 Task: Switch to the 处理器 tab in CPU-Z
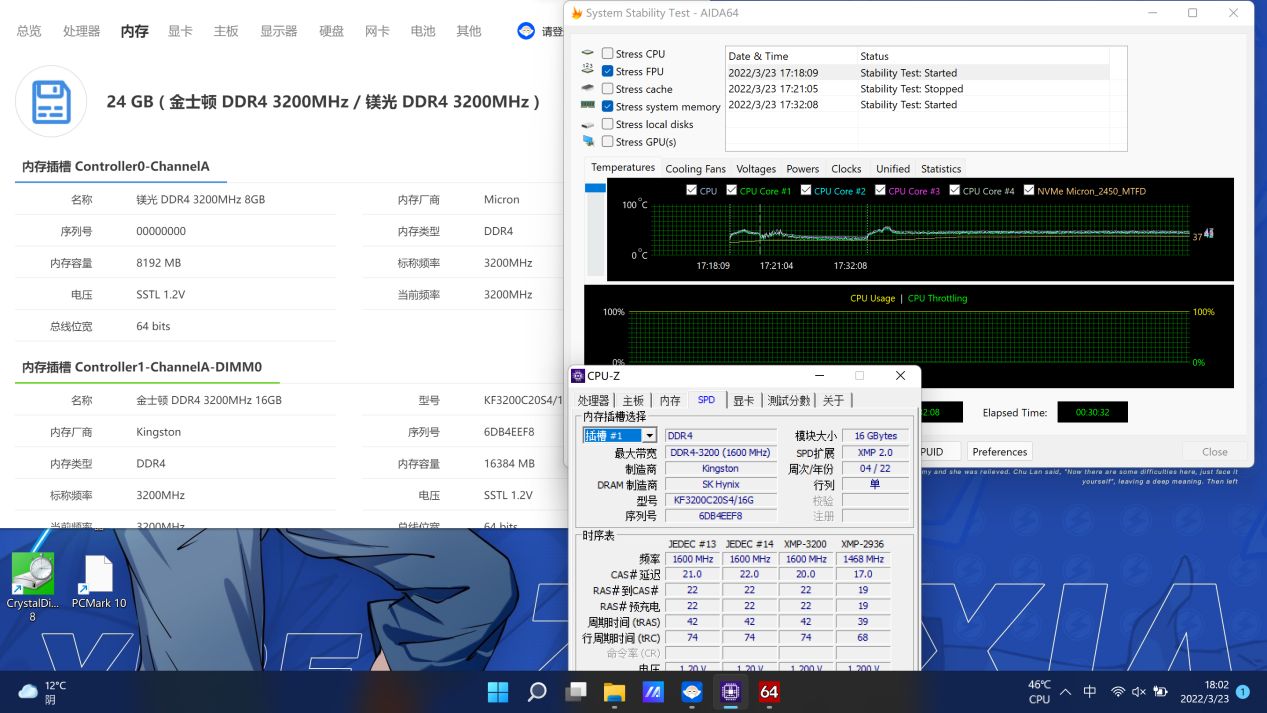click(x=595, y=399)
